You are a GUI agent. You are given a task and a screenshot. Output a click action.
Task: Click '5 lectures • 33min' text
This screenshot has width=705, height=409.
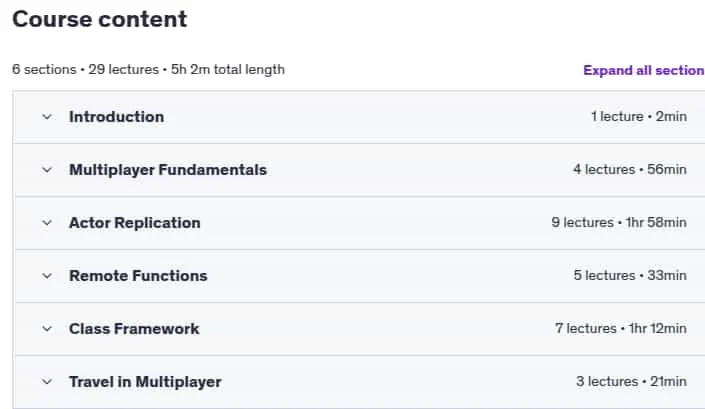(630, 276)
